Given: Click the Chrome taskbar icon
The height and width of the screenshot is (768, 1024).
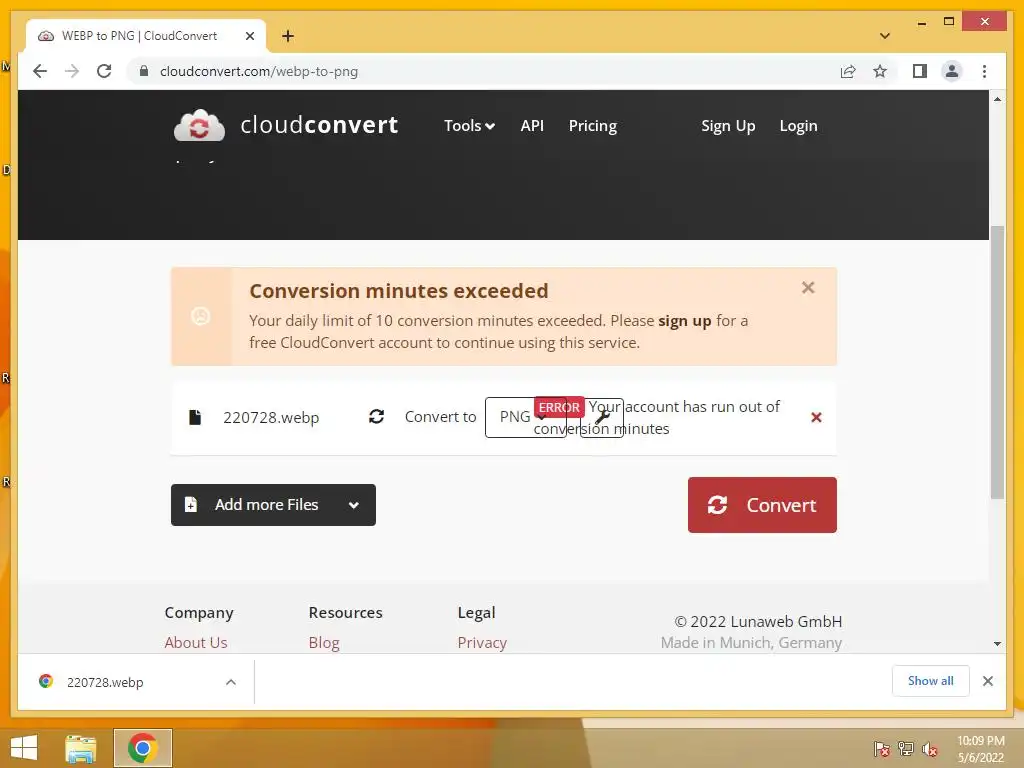Looking at the screenshot, I should pos(142,748).
